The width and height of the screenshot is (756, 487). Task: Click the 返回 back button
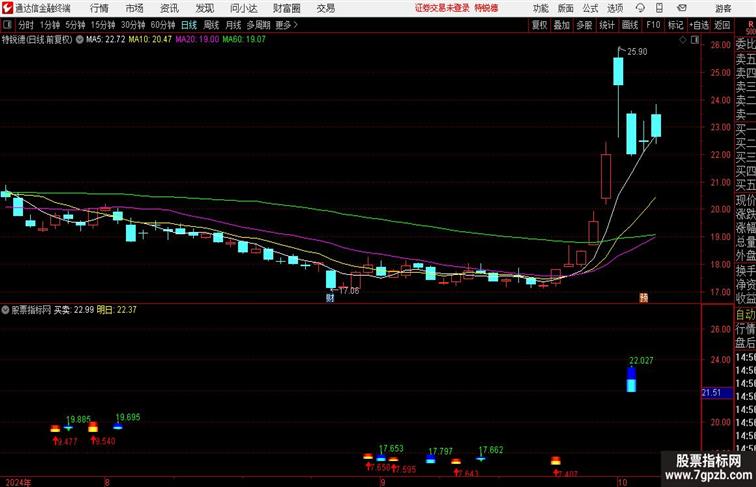coord(722,25)
